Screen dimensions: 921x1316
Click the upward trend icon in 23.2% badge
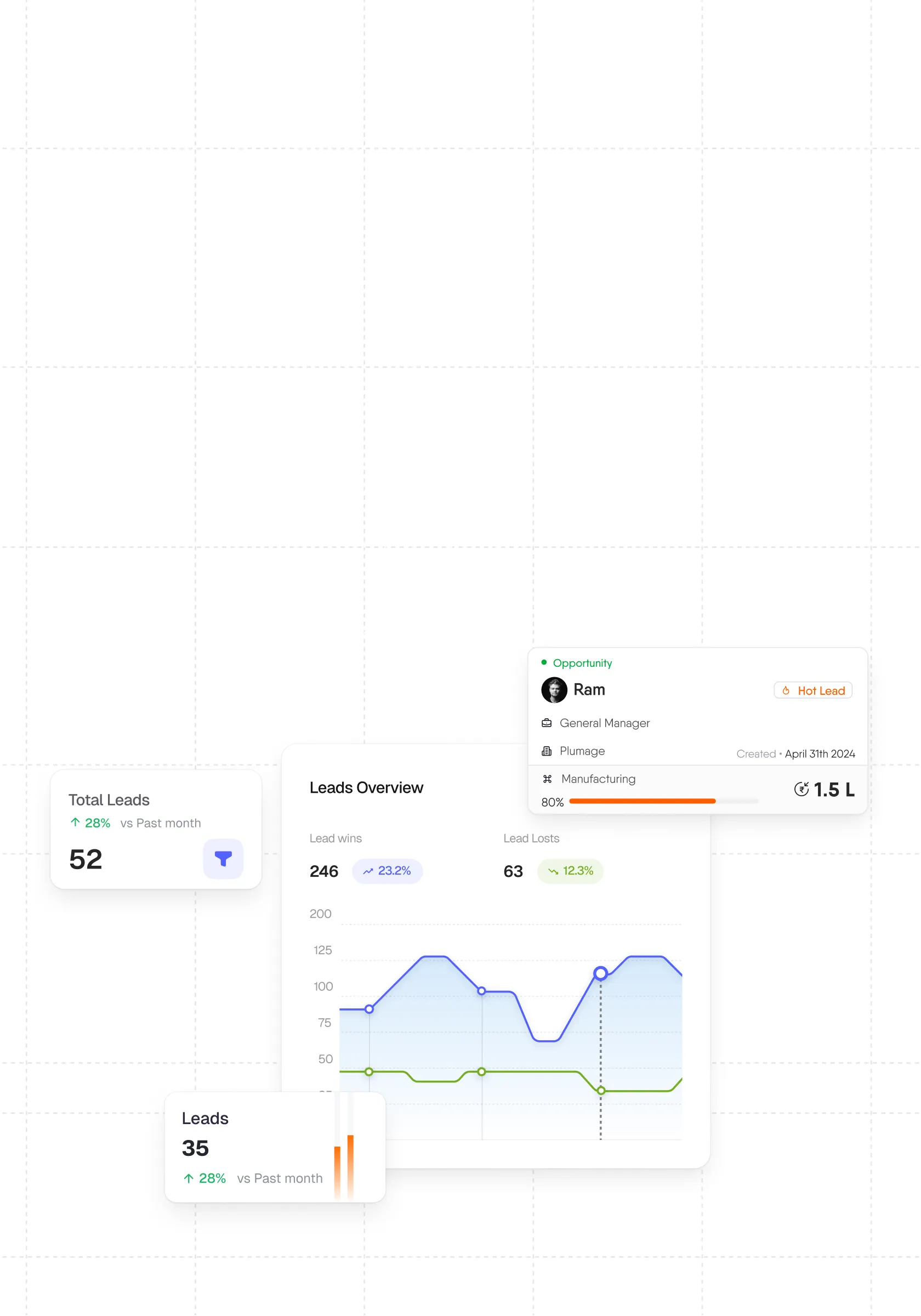click(367, 871)
